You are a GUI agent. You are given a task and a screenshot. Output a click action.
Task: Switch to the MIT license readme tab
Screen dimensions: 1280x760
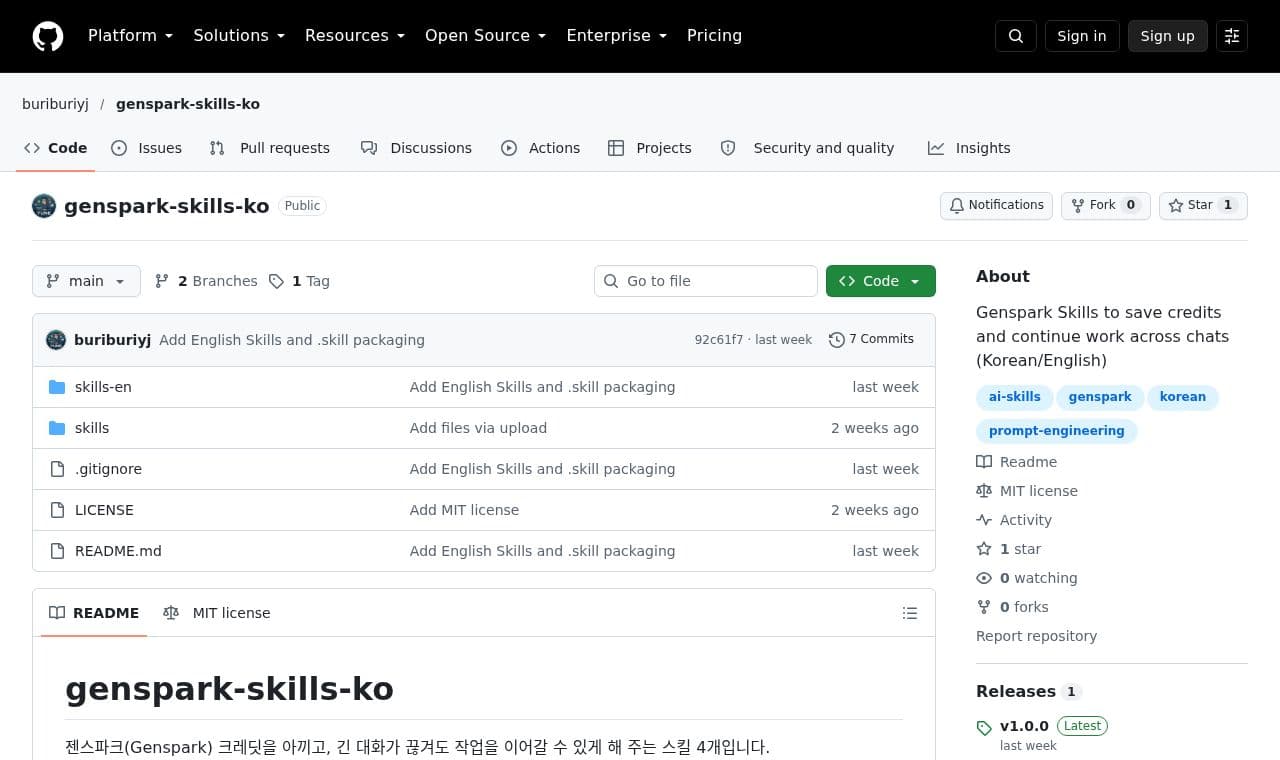point(217,613)
